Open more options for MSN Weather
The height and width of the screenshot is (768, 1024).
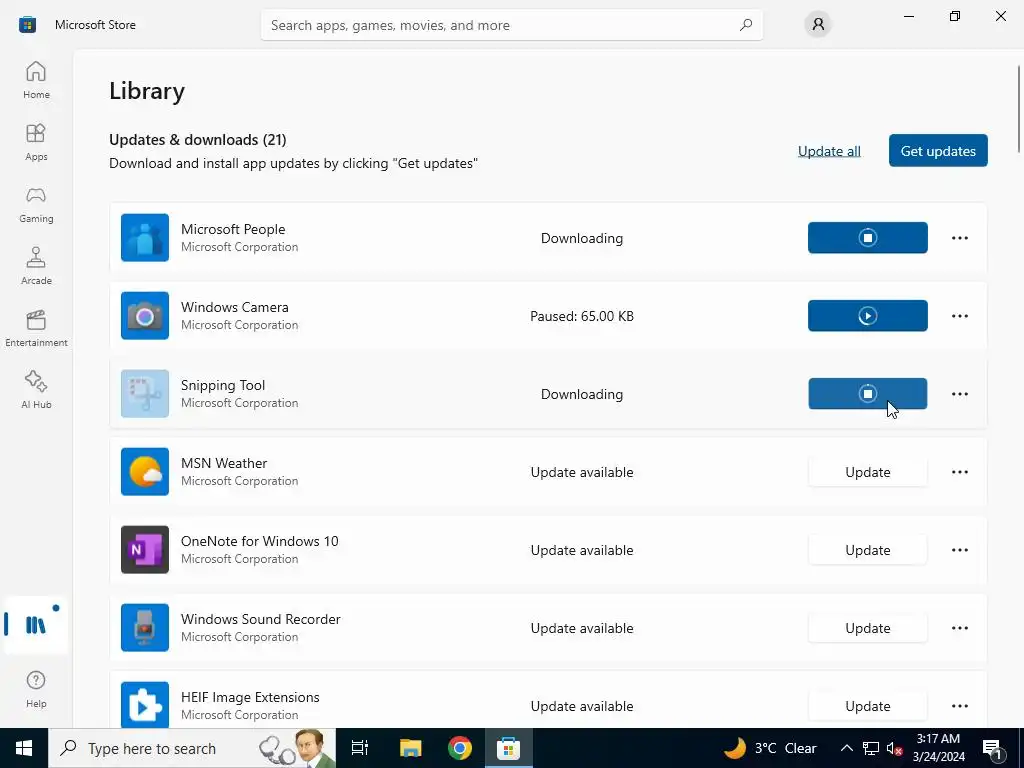coord(959,472)
